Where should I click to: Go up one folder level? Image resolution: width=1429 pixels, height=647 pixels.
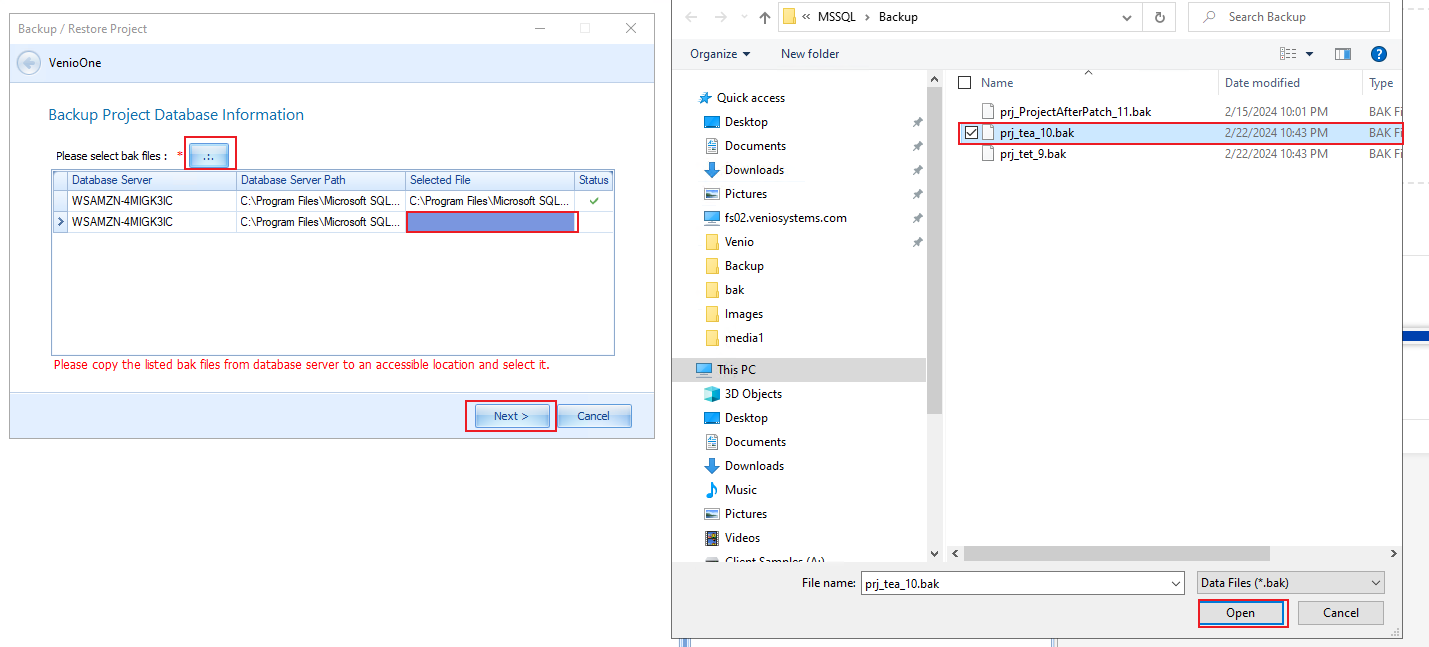[765, 17]
